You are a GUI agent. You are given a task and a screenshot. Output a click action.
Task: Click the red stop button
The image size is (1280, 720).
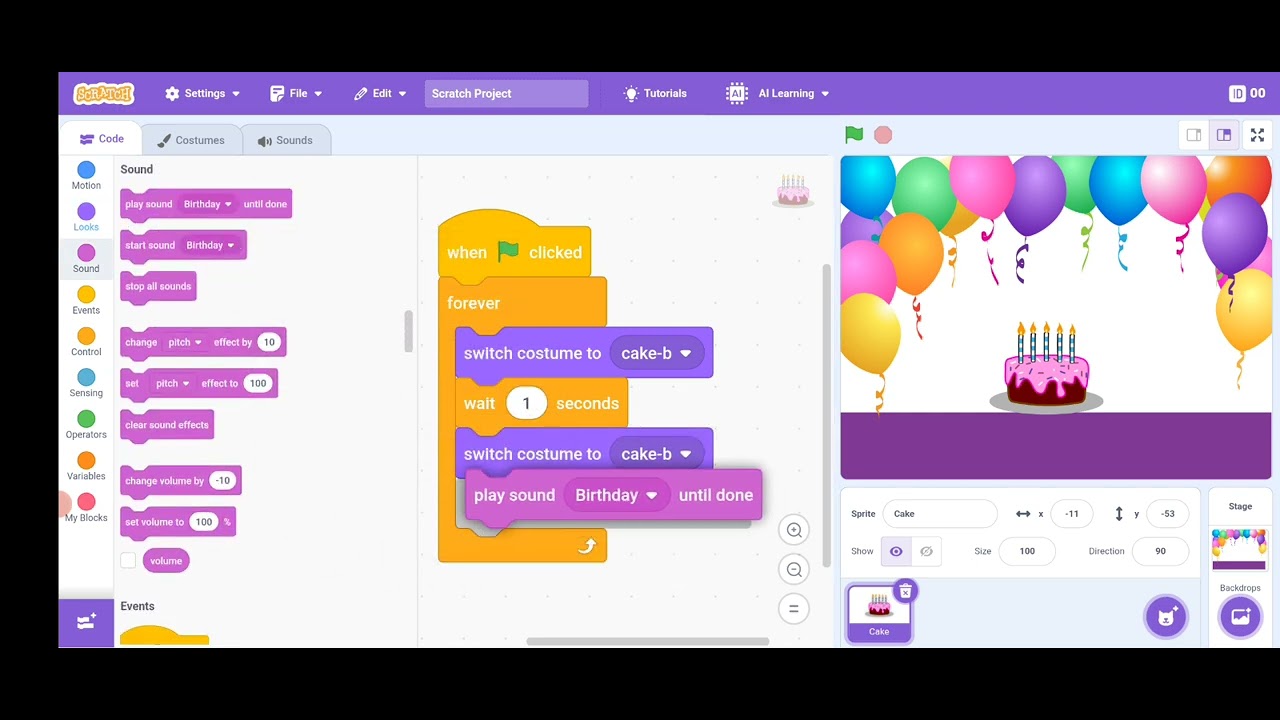coord(883,134)
